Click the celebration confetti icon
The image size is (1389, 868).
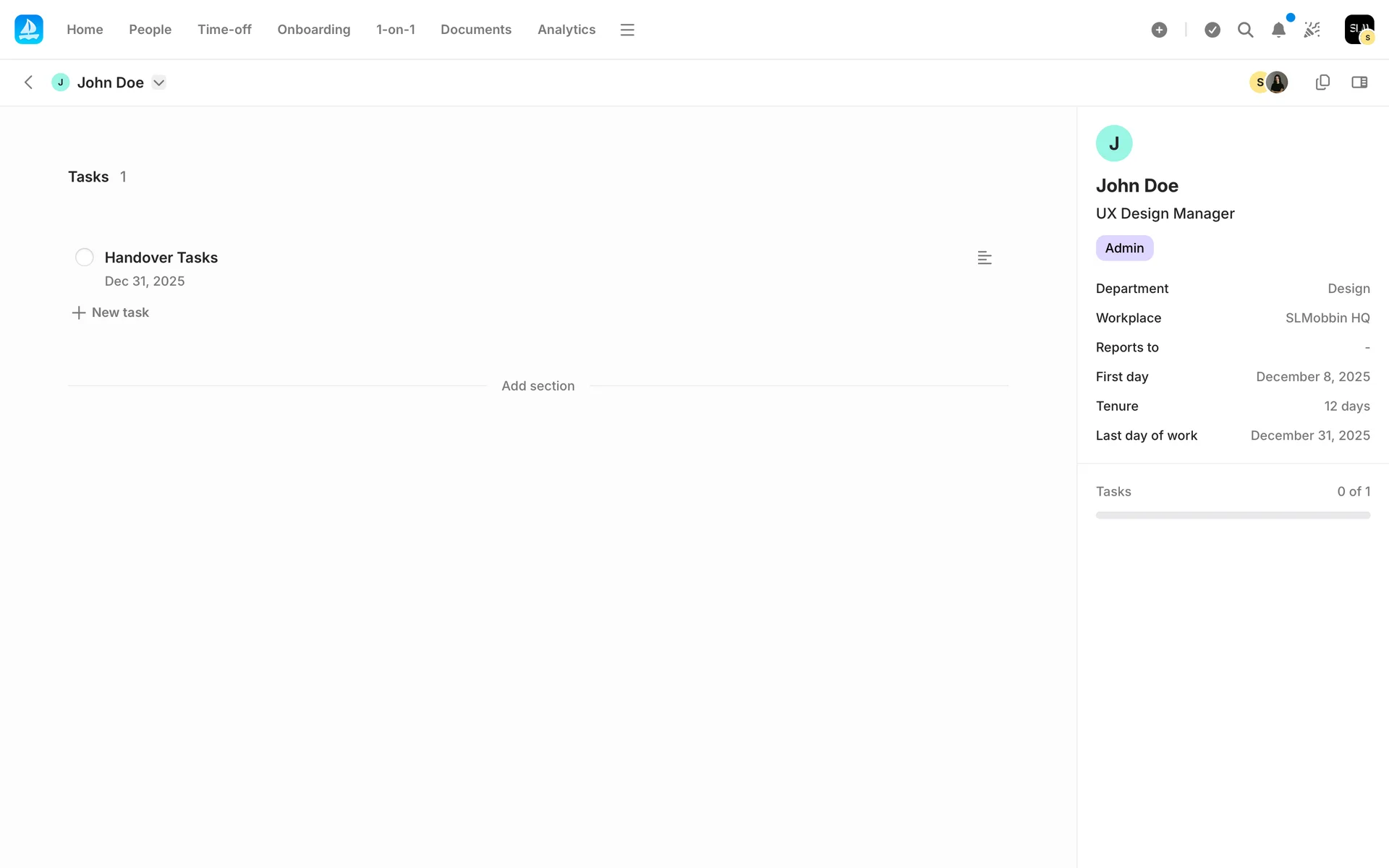pos(1312,30)
